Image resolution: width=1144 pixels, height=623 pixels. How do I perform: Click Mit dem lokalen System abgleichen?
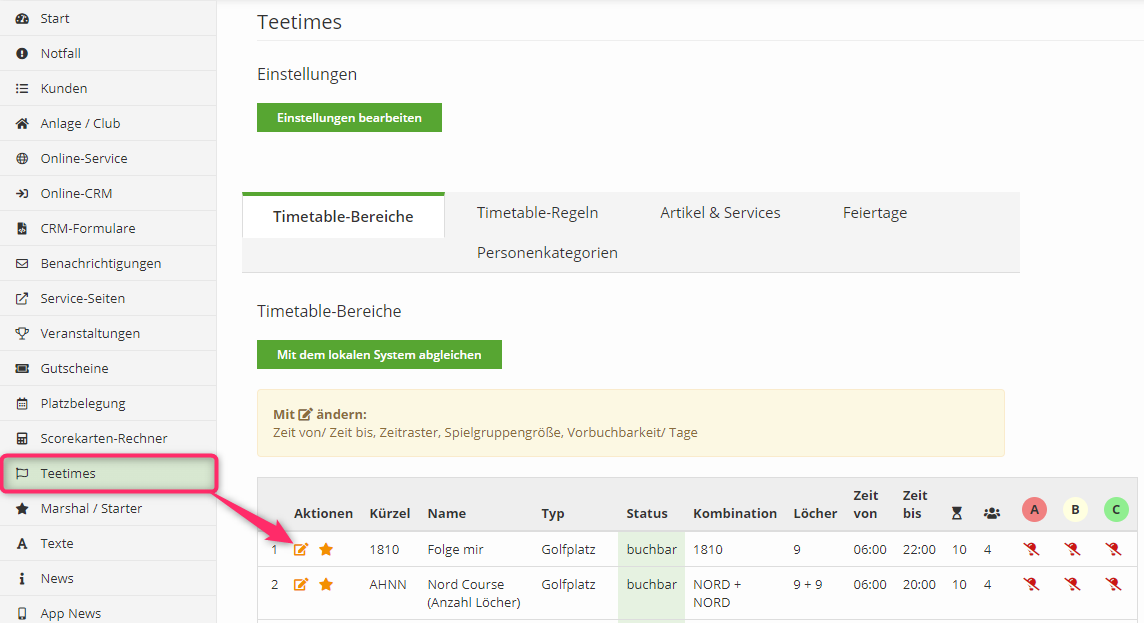pos(379,354)
